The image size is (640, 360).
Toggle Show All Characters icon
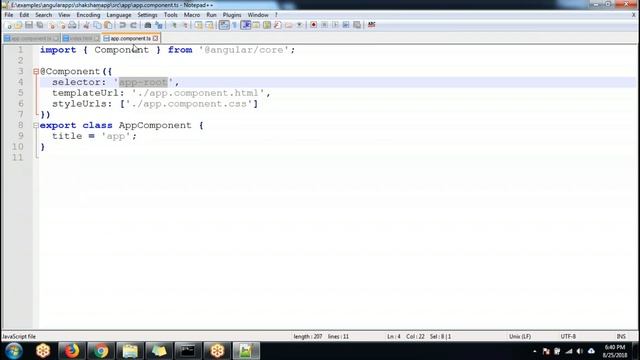coord(235,25)
